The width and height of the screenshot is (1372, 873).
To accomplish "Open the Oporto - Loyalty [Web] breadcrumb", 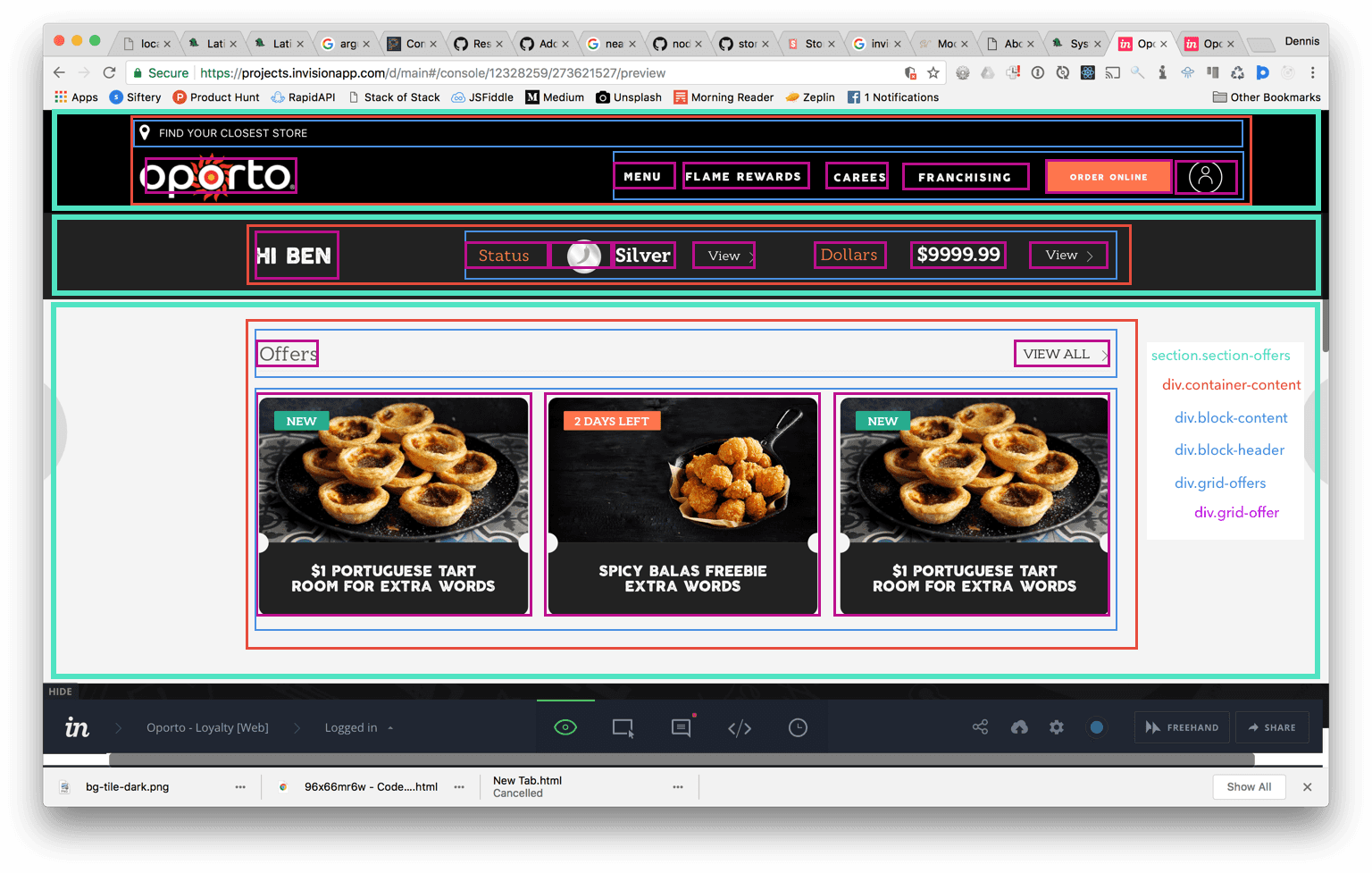I will pyautogui.click(x=207, y=728).
